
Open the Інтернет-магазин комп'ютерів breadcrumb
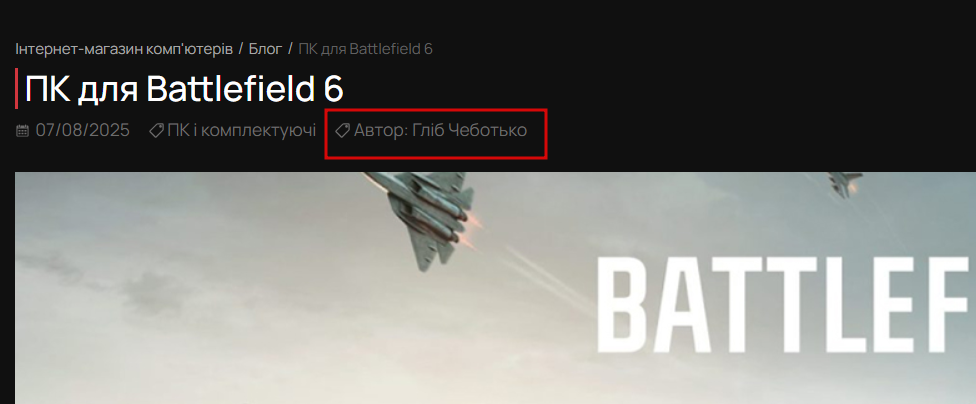pyautogui.click(x=124, y=49)
